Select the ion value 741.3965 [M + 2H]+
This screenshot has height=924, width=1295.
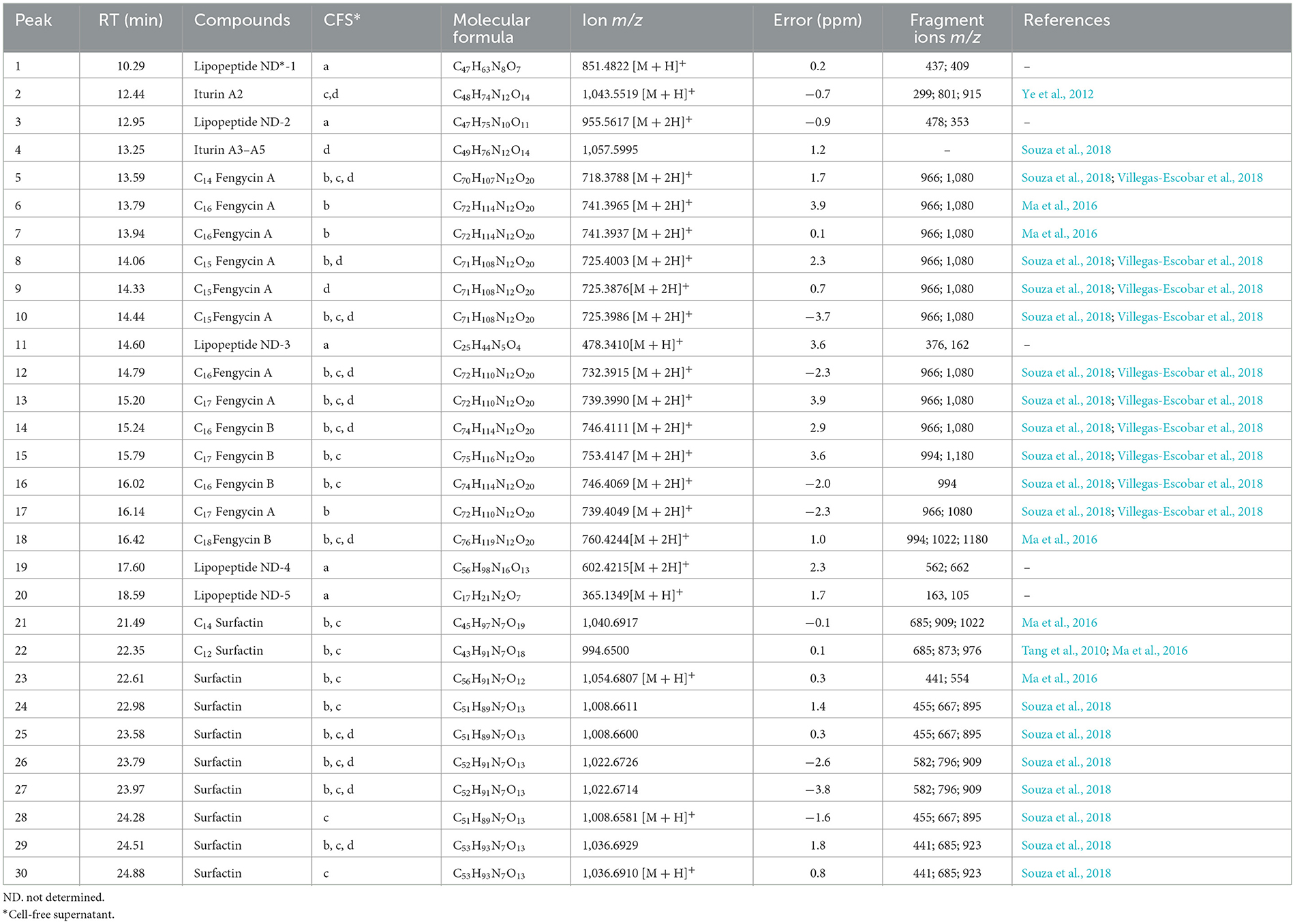coord(637,205)
